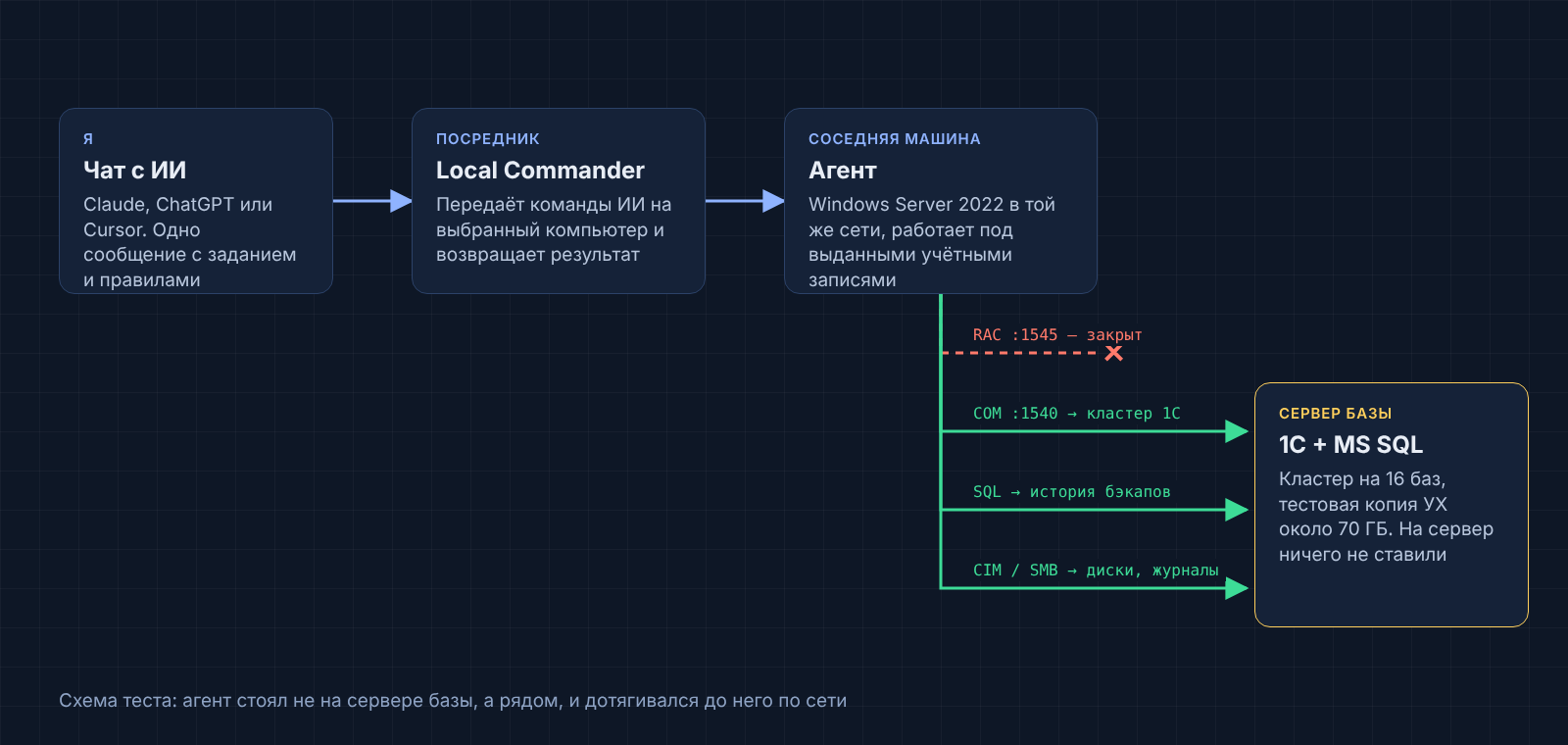Click green arrowhead of SQL история бэкапов line
The width and height of the screenshot is (1568, 745).
(x=1237, y=510)
